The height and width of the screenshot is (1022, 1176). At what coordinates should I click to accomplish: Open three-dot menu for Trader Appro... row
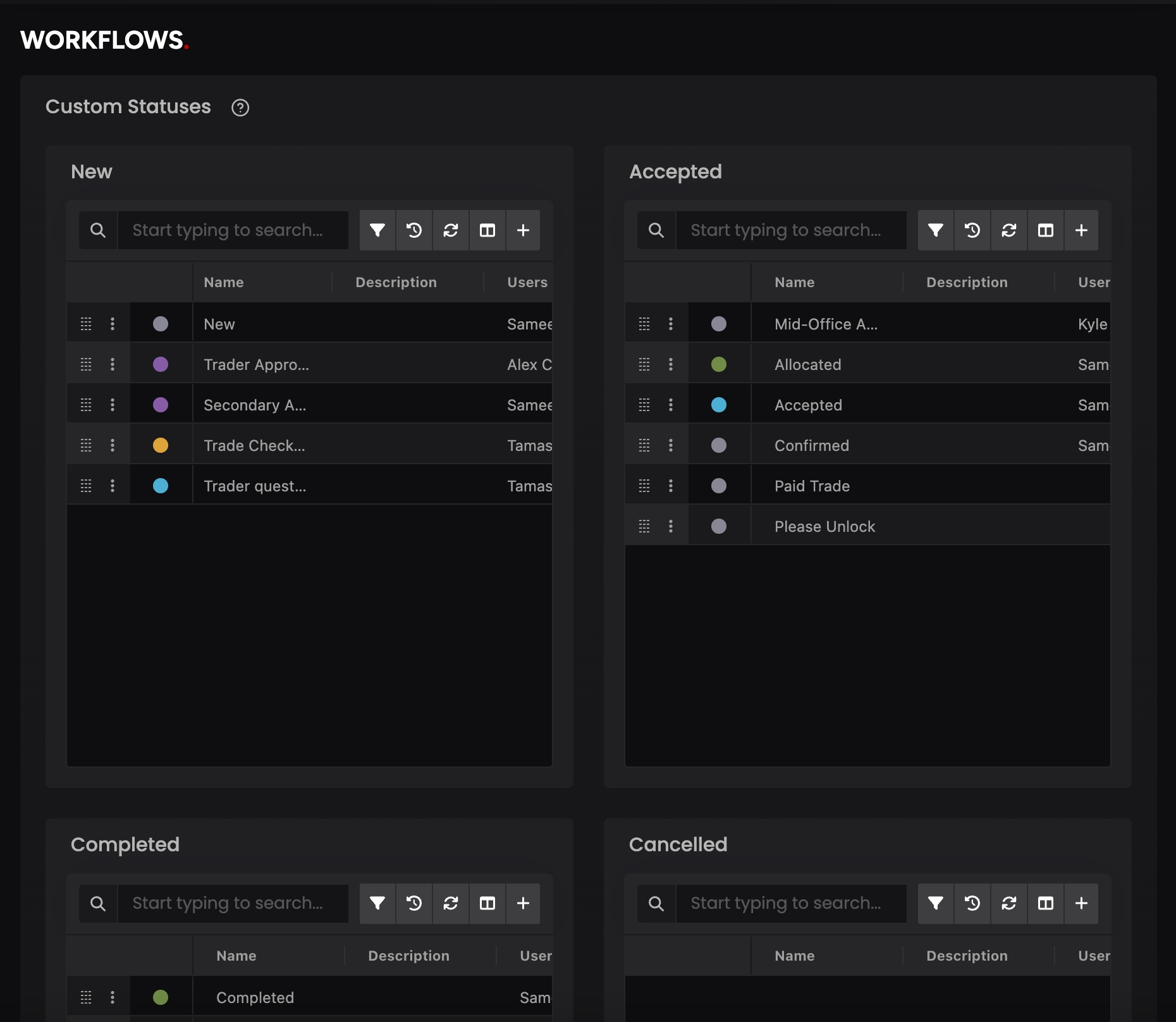(113, 364)
